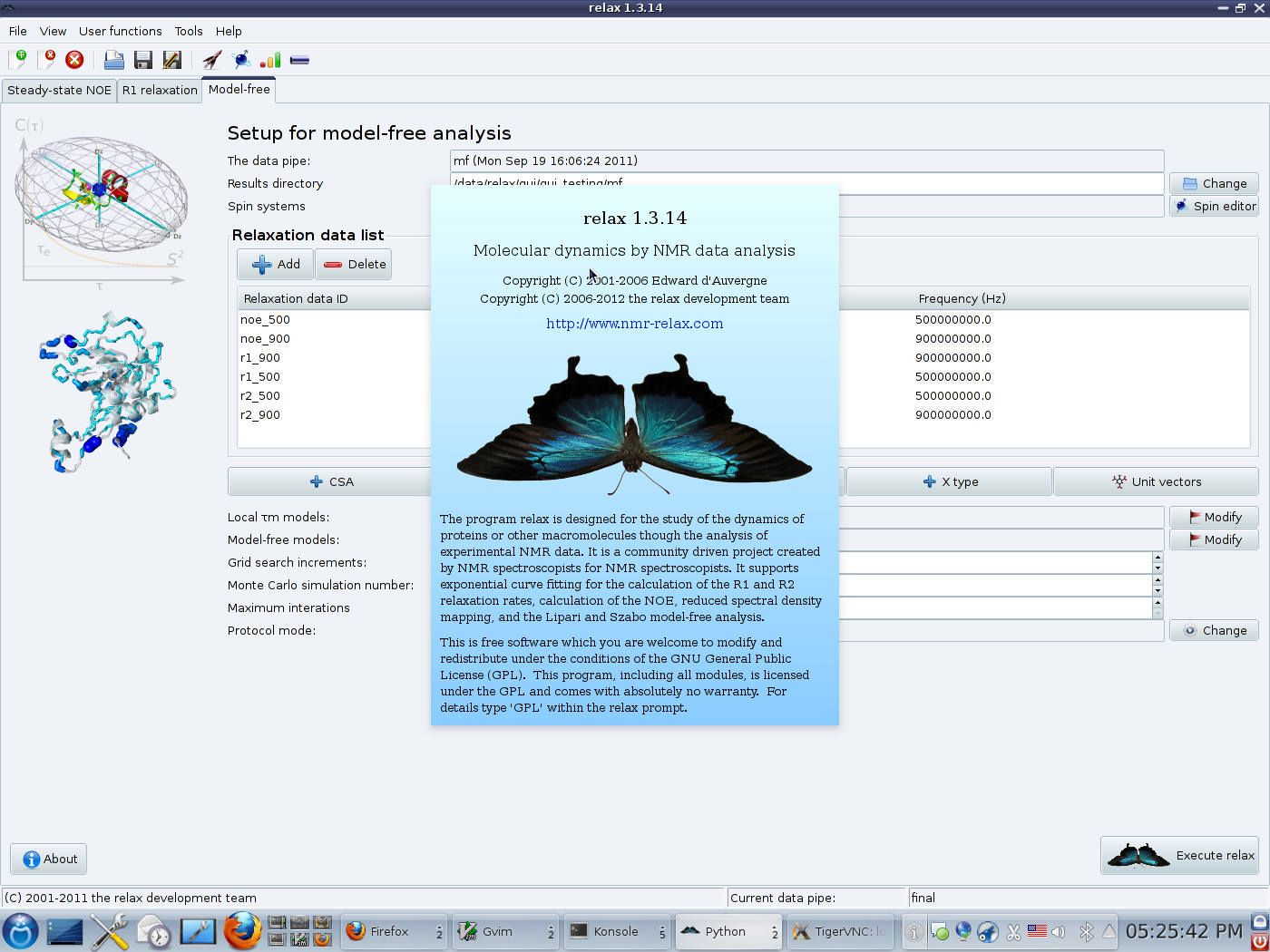The height and width of the screenshot is (952, 1270).
Task: Open results viewer bar chart icon
Action: [x=270, y=60]
